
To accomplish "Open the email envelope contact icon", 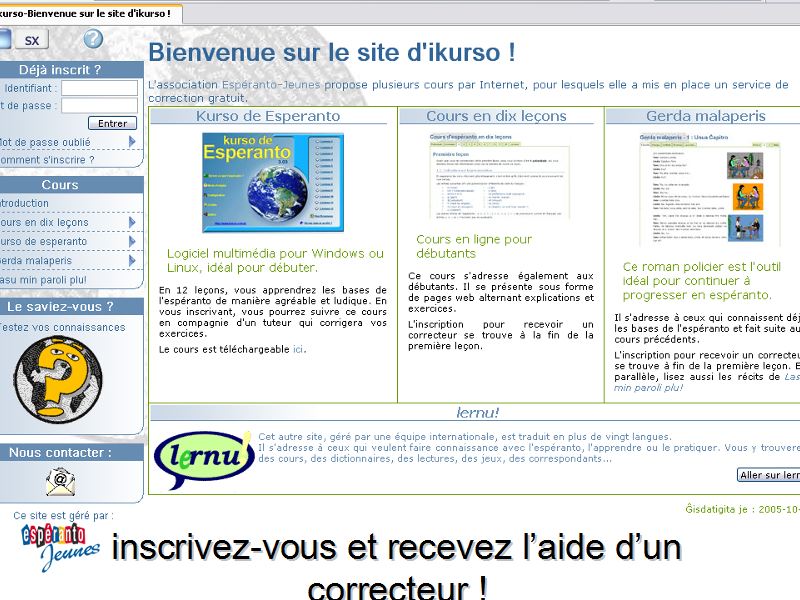I will tap(60, 481).
